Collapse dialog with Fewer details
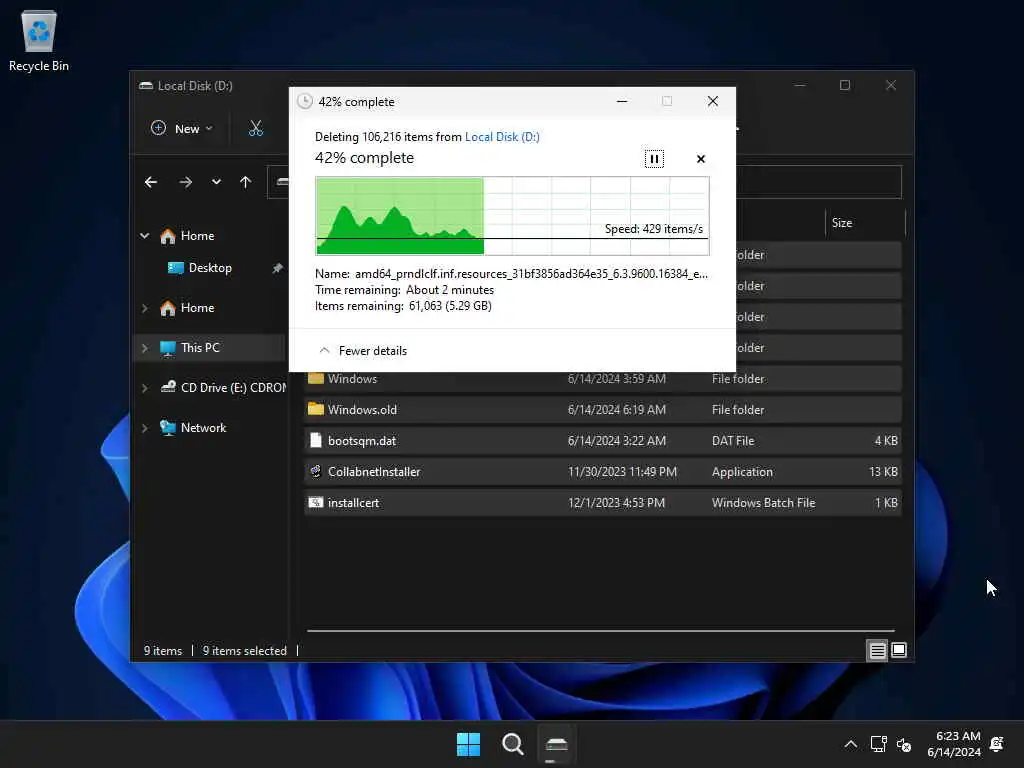This screenshot has height=768, width=1024. pyautogui.click(x=363, y=351)
